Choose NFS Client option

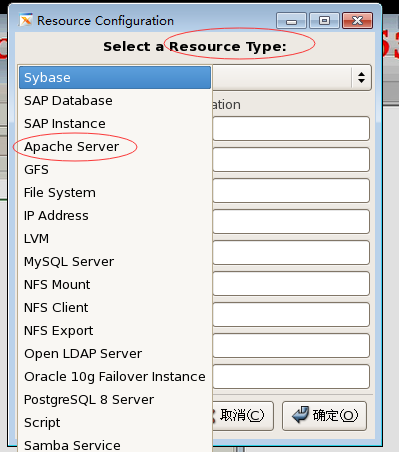[x=115, y=308]
